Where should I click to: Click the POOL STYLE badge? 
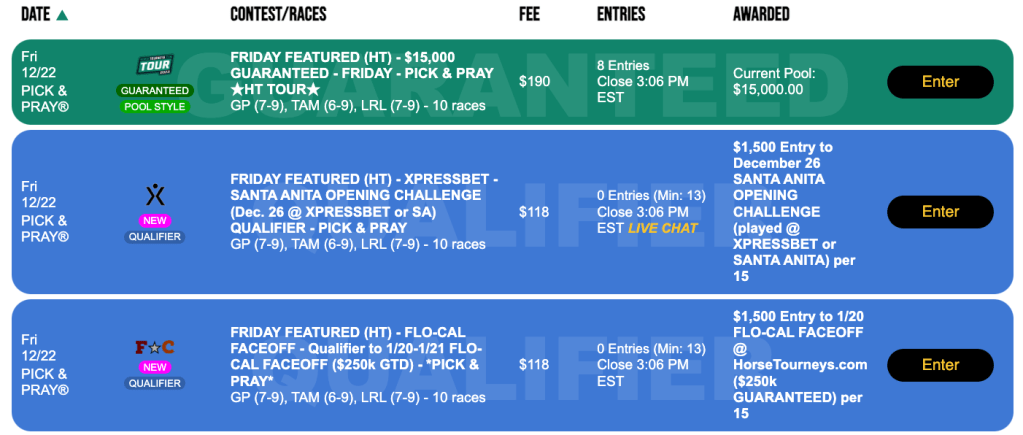tap(155, 106)
